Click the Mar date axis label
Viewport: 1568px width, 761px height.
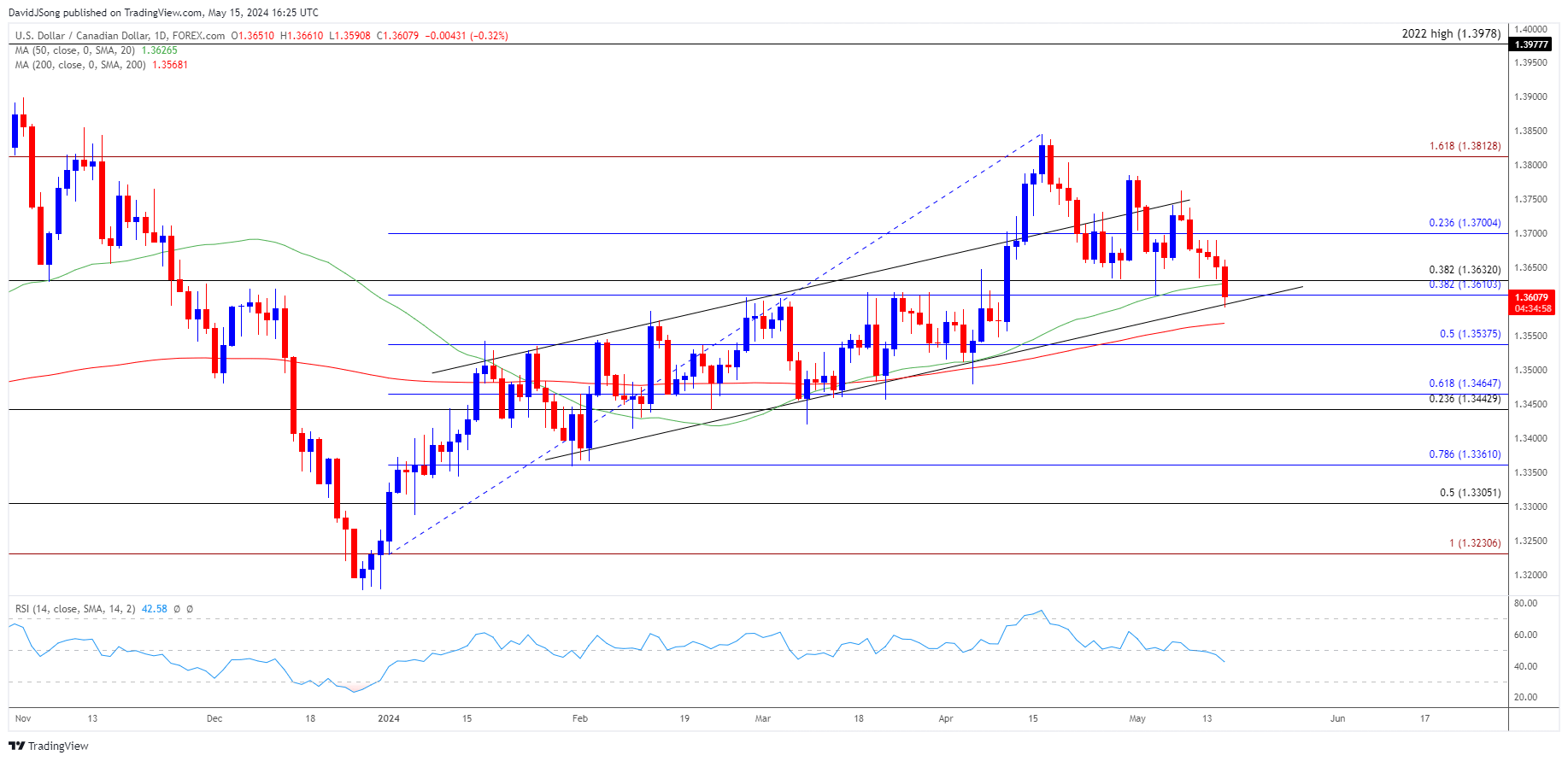[763, 719]
